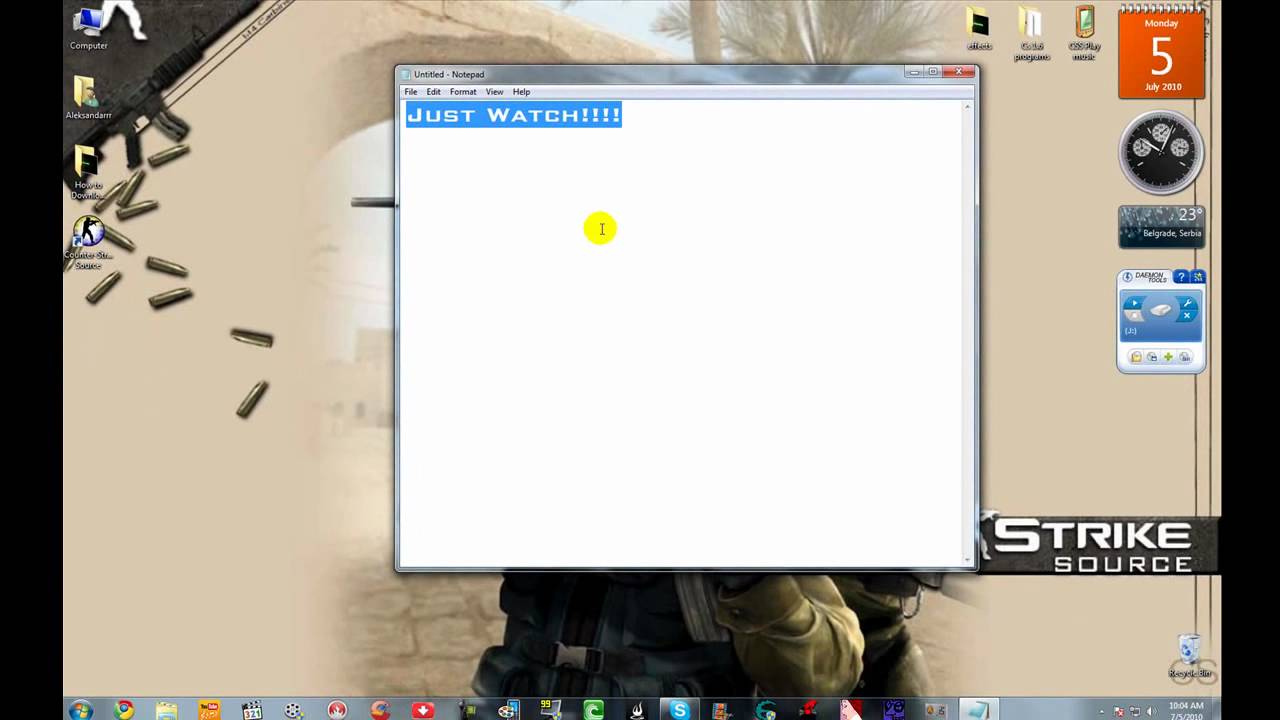Open the Edit menu in Notepad
Viewport: 1280px width, 720px height.
(434, 92)
